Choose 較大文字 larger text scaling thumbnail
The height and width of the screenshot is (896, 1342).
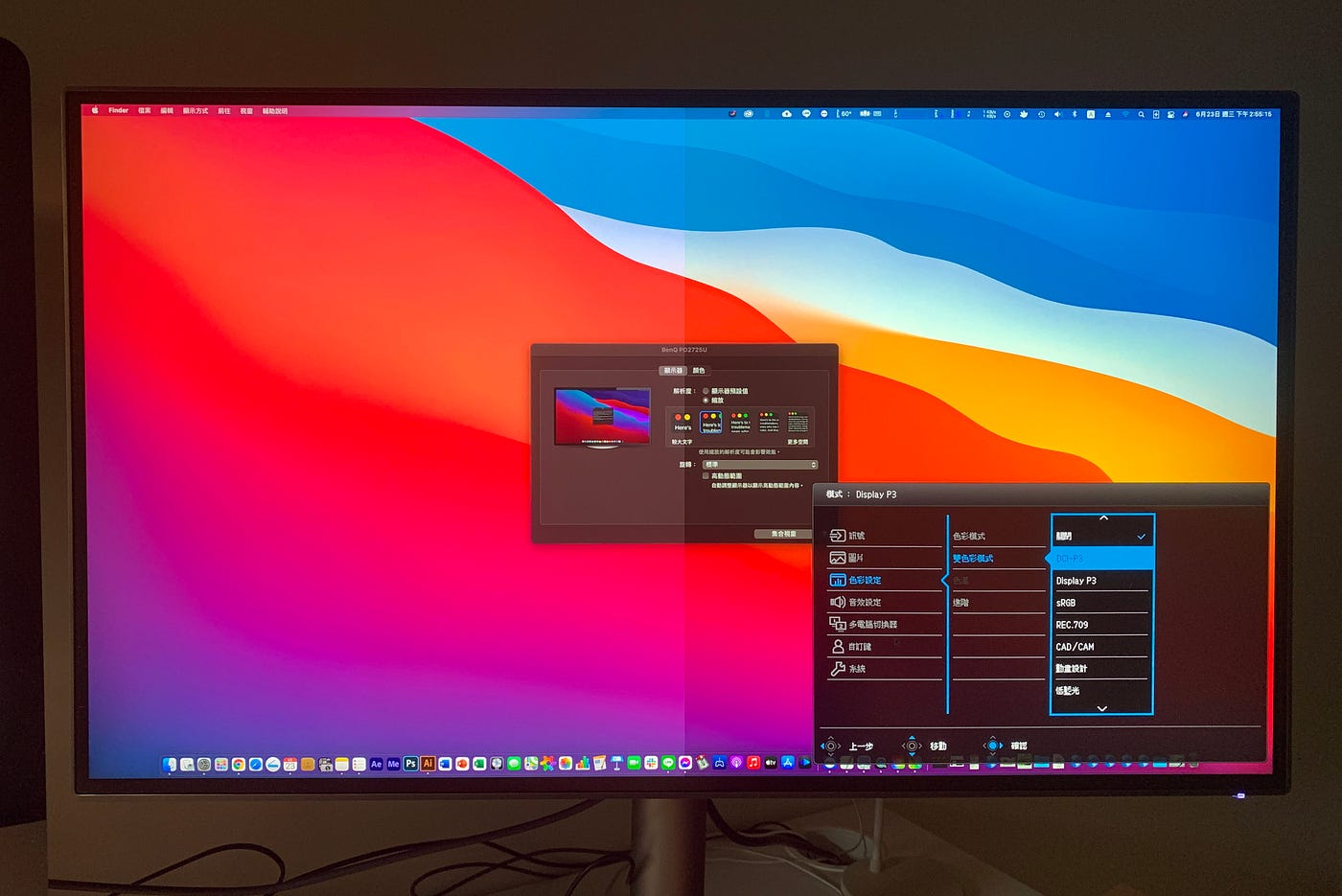[683, 423]
